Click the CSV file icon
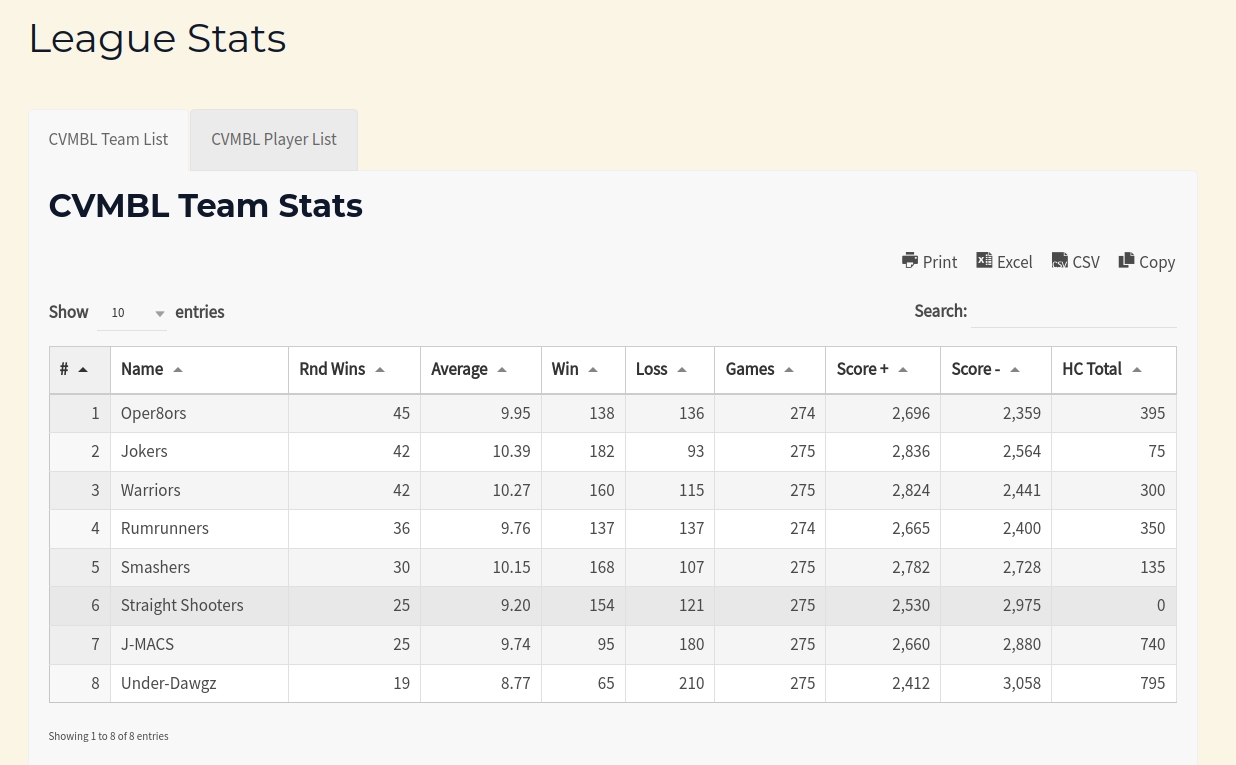Screen dimensions: 1236x765 coord(1060,260)
